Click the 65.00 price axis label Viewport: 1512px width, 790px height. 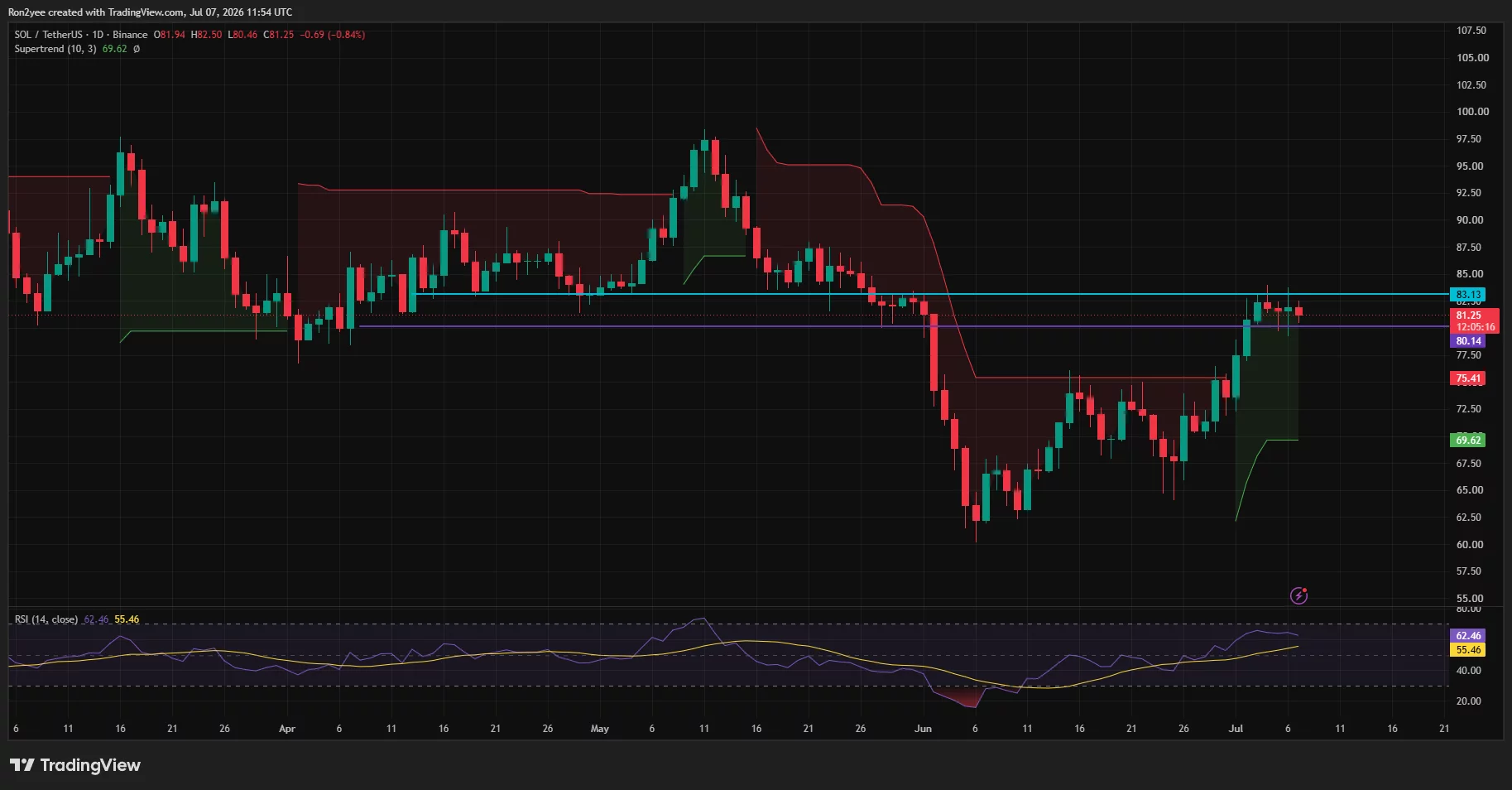coord(1470,490)
